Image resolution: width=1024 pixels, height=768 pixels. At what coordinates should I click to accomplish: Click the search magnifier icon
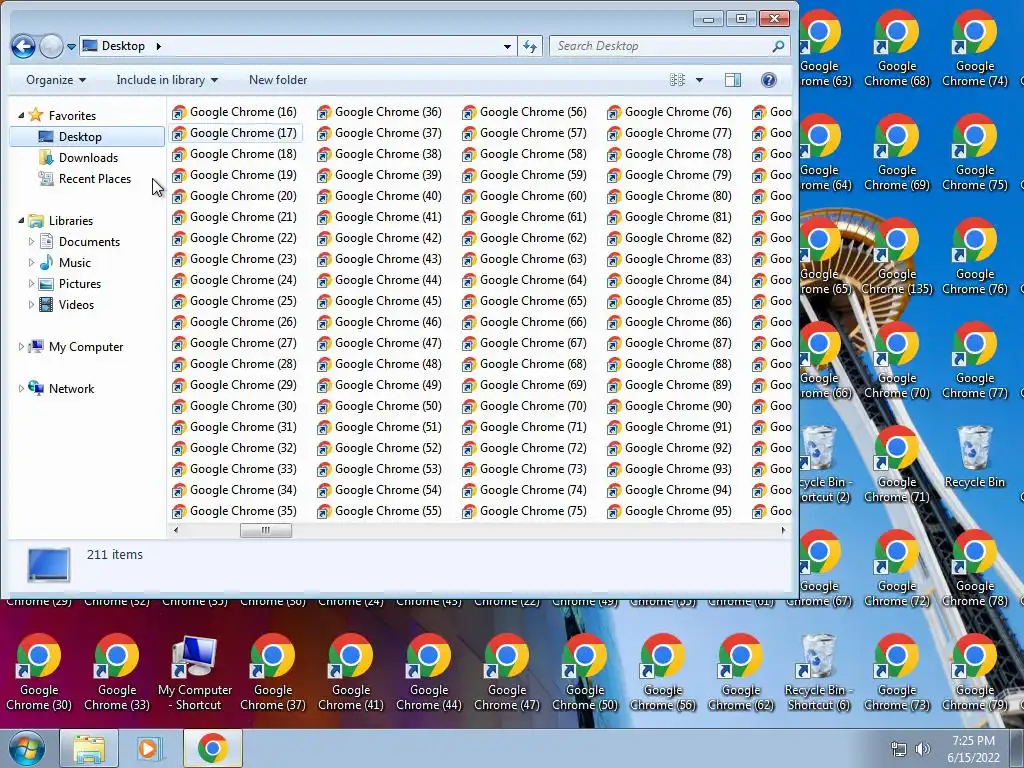click(778, 46)
